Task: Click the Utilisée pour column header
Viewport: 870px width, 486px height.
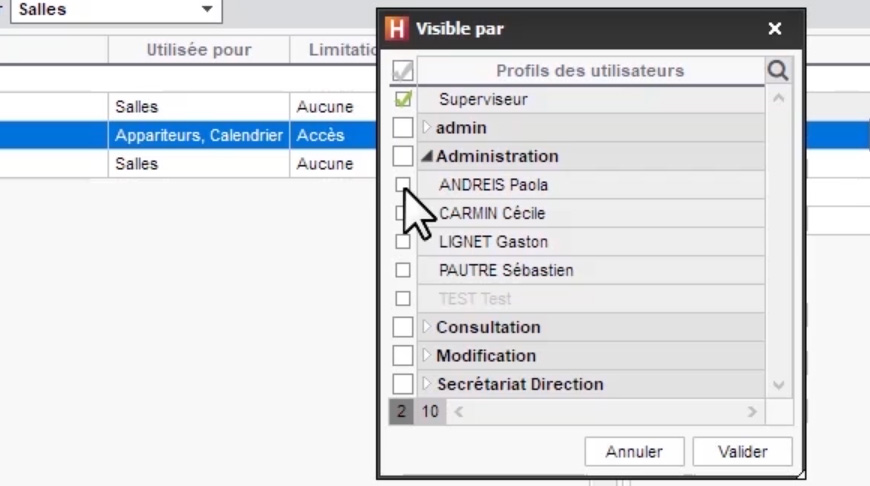Action: tap(199, 50)
